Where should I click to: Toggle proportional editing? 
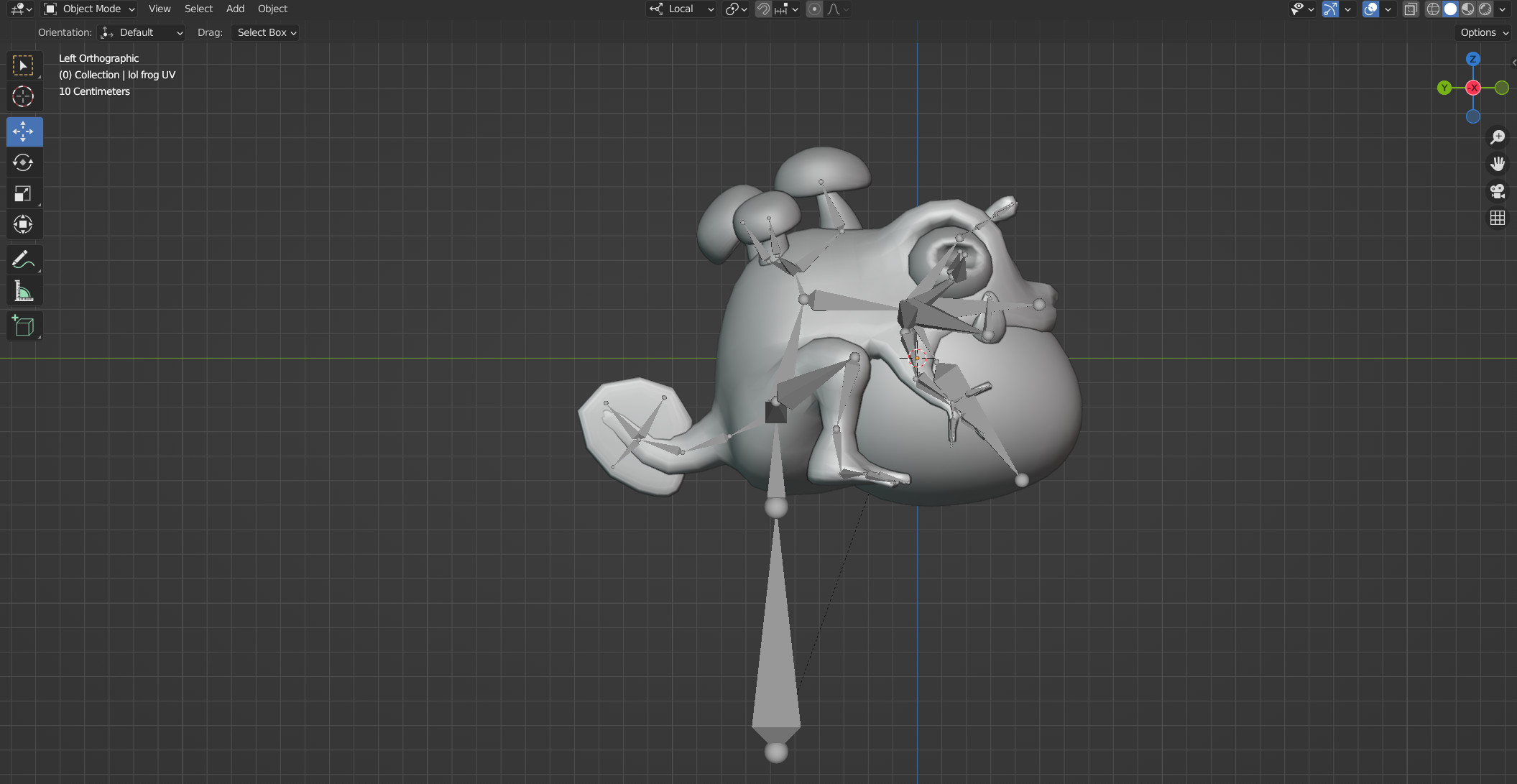814,9
